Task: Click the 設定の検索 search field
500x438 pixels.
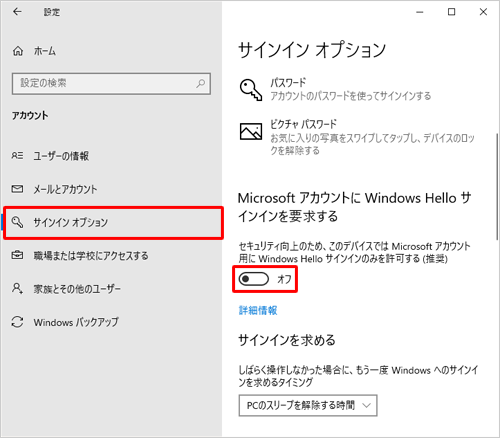Action: pyautogui.click(x=111, y=84)
